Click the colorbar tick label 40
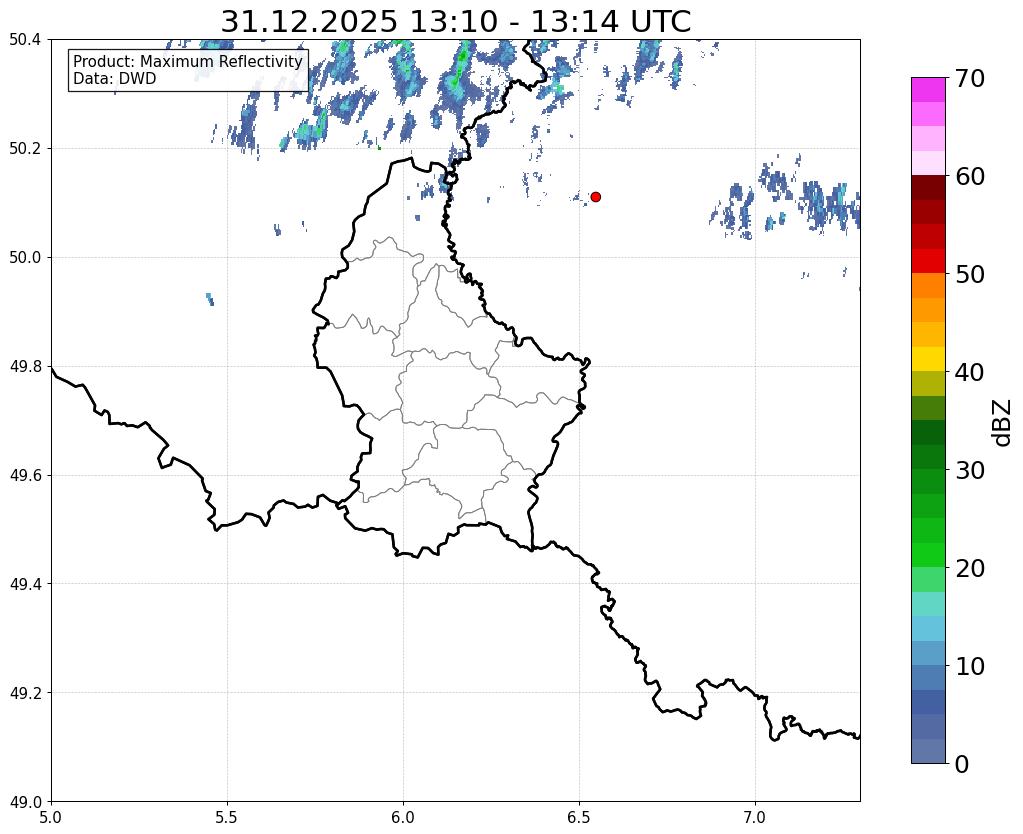The image size is (1023, 834). pyautogui.click(x=970, y=372)
